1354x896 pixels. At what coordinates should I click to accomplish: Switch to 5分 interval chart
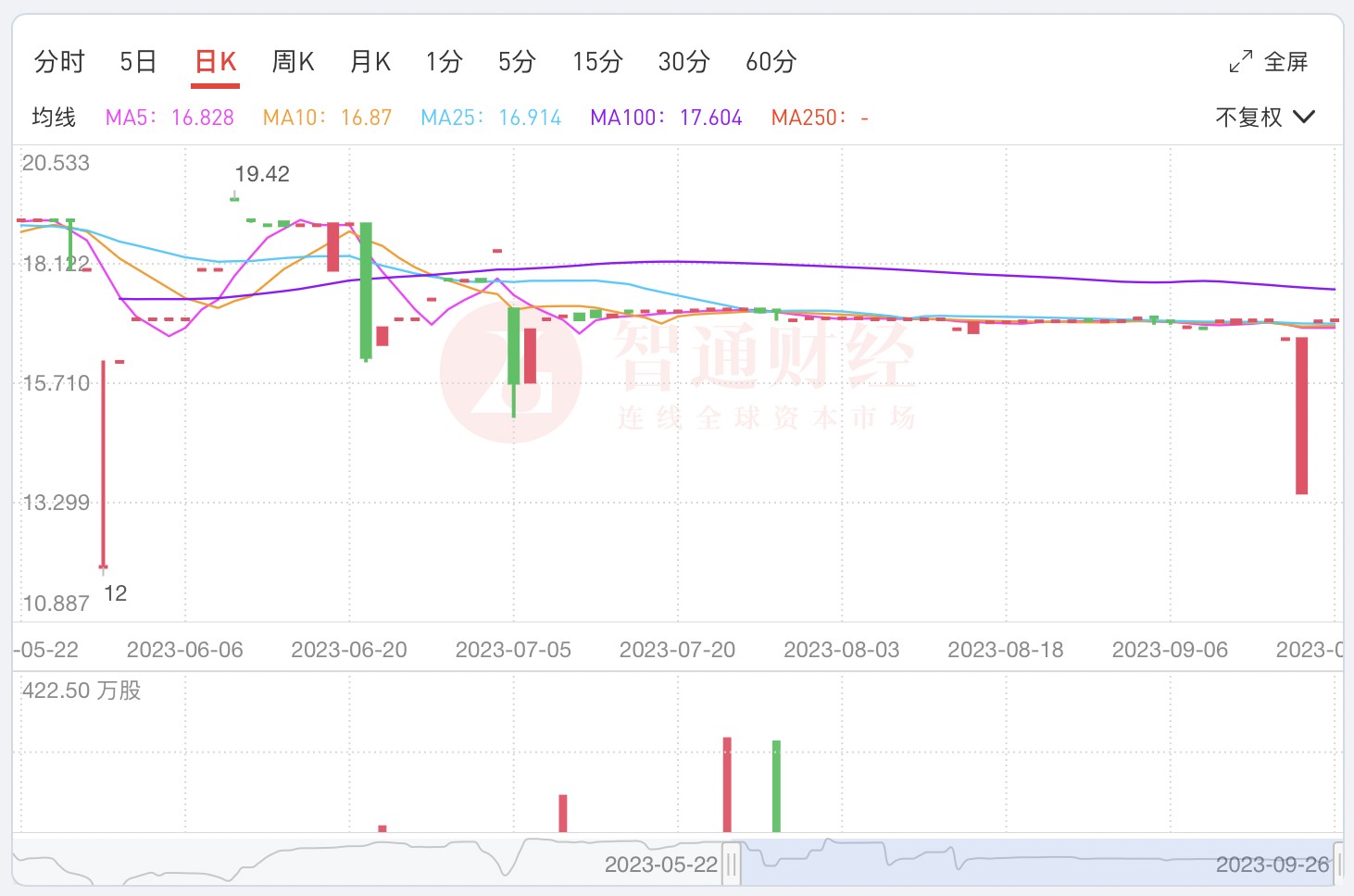(x=517, y=62)
